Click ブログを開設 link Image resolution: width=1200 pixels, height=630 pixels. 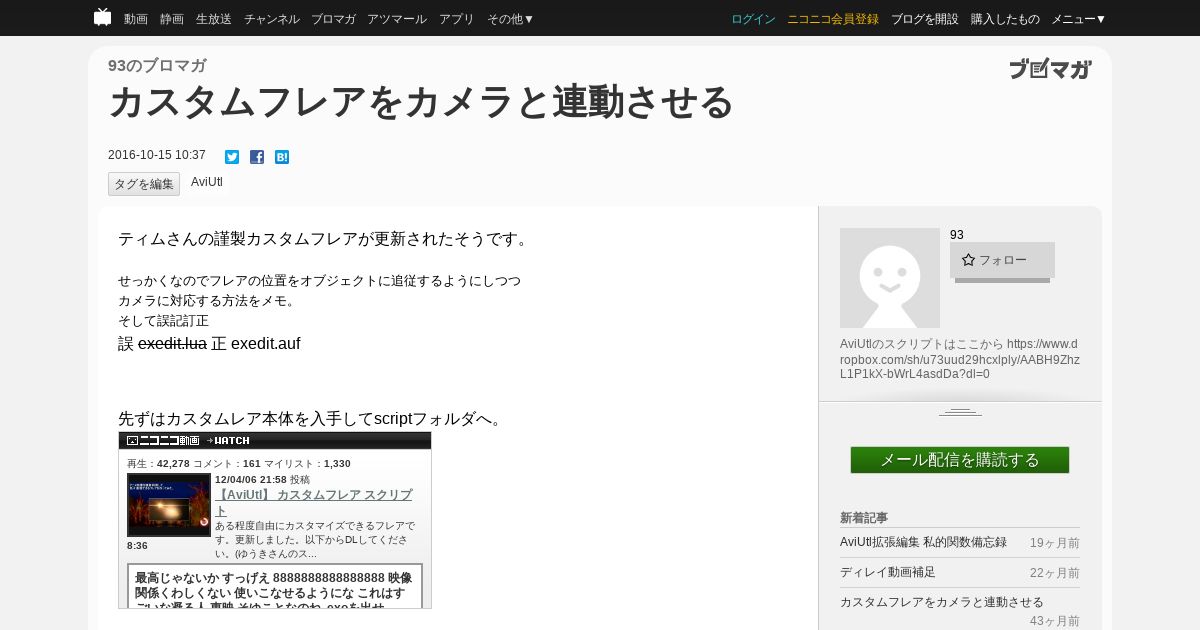click(x=925, y=19)
